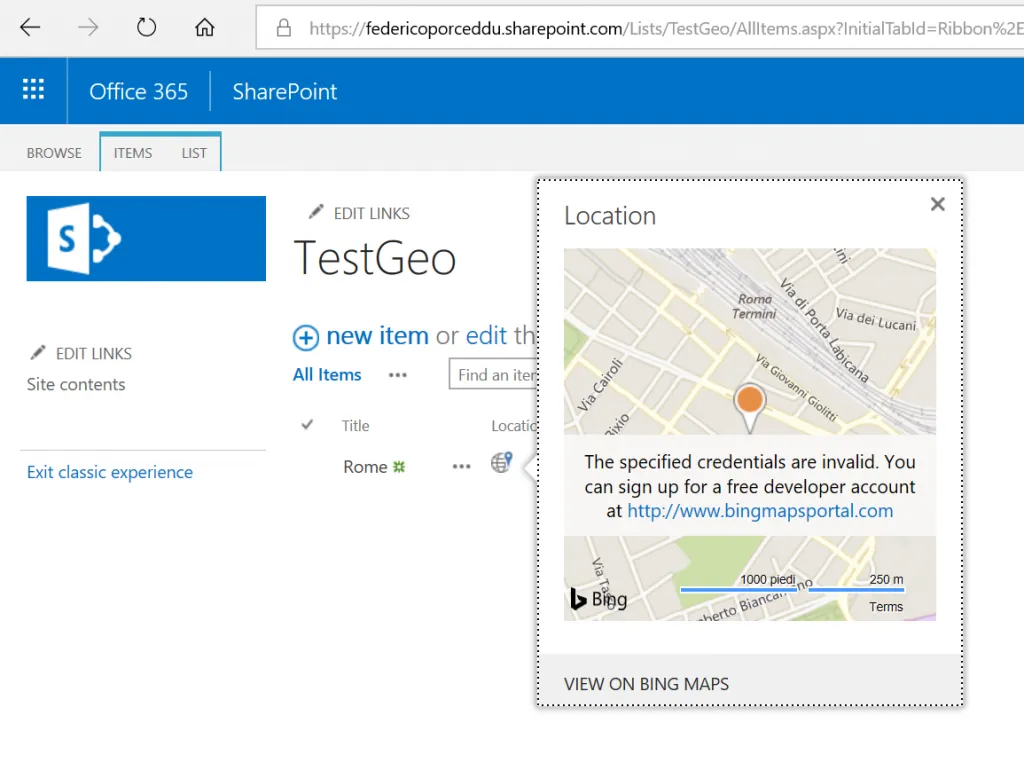Screen dimensions: 1024x770
Task: Sort by the Title column header
Action: 355,426
